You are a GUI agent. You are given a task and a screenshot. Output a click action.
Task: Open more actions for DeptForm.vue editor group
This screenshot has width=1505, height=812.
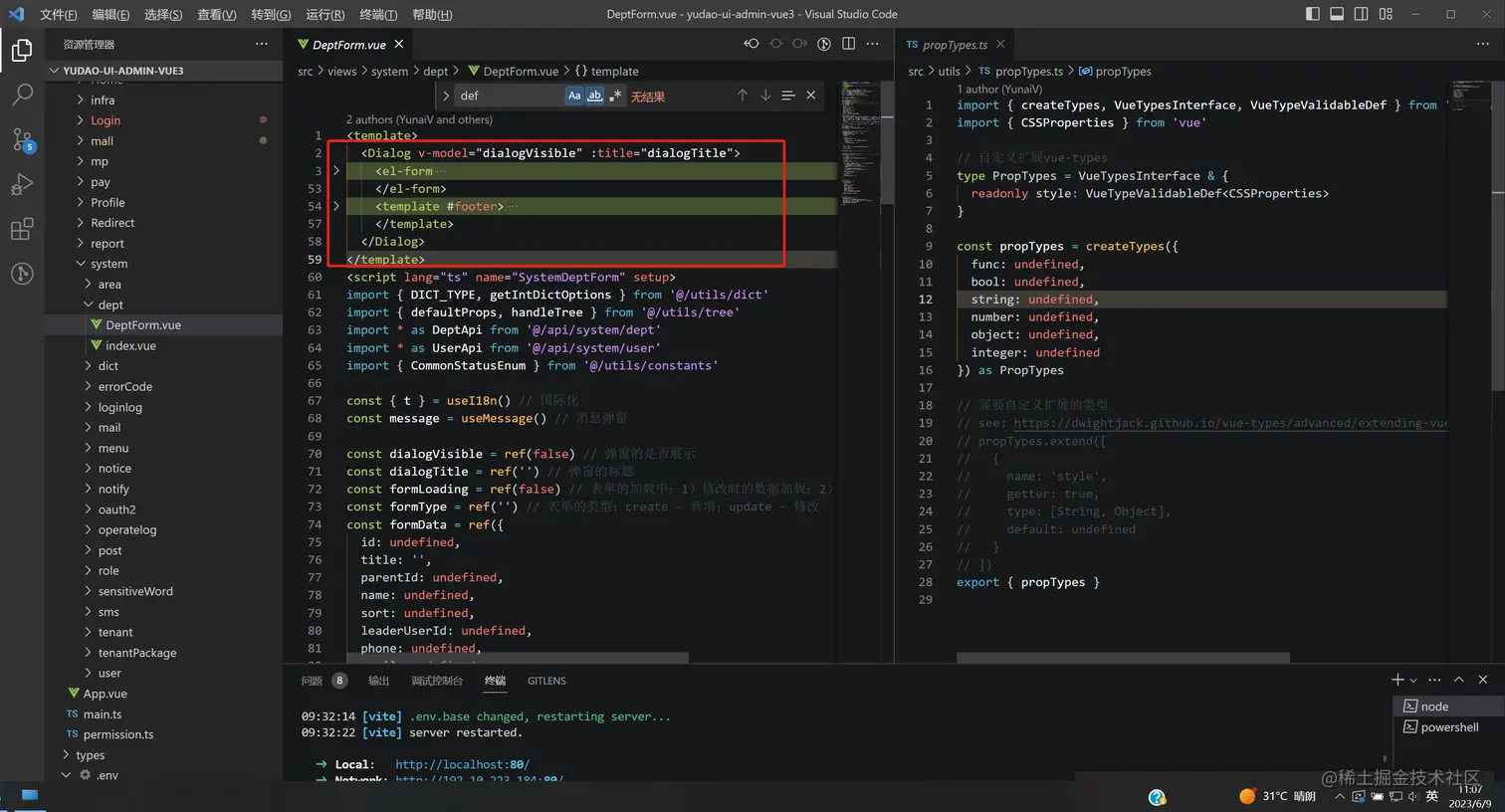(872, 44)
